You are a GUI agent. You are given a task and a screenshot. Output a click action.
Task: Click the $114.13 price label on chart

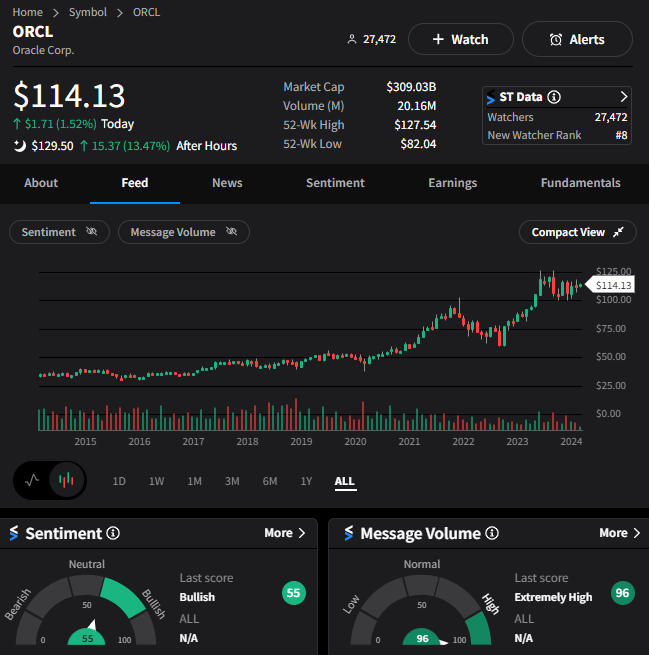pyautogui.click(x=611, y=285)
